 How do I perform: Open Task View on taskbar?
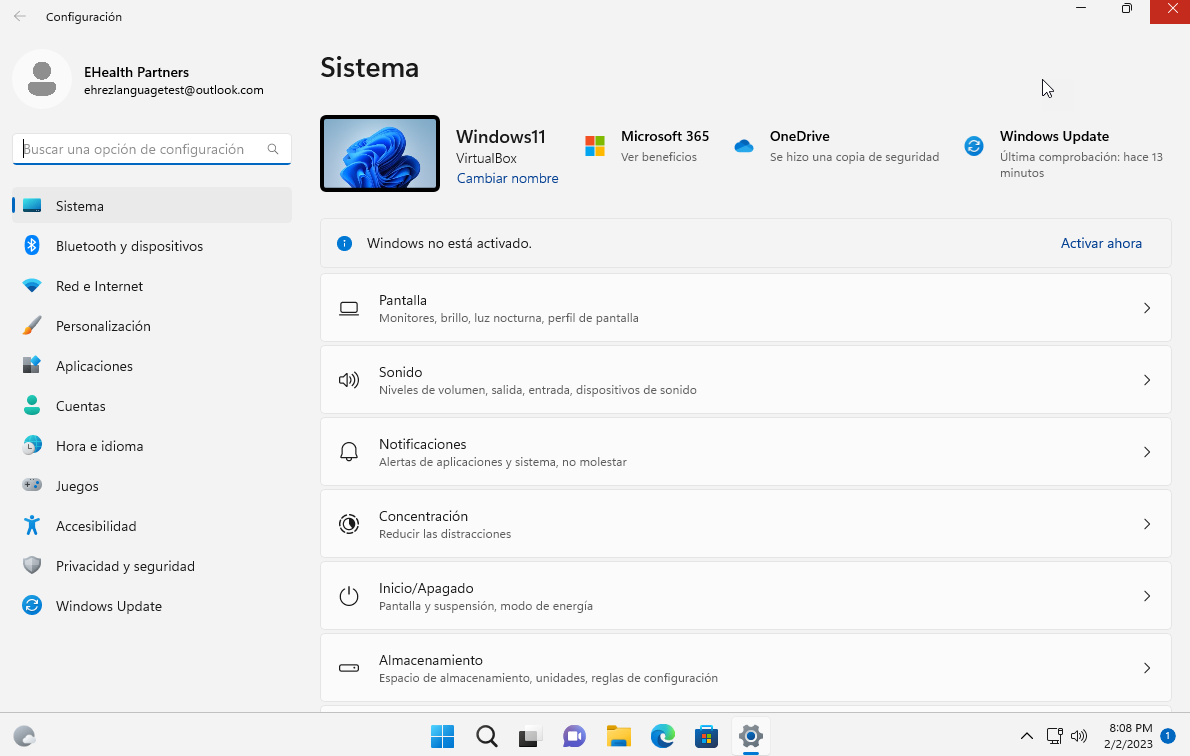[x=530, y=736]
